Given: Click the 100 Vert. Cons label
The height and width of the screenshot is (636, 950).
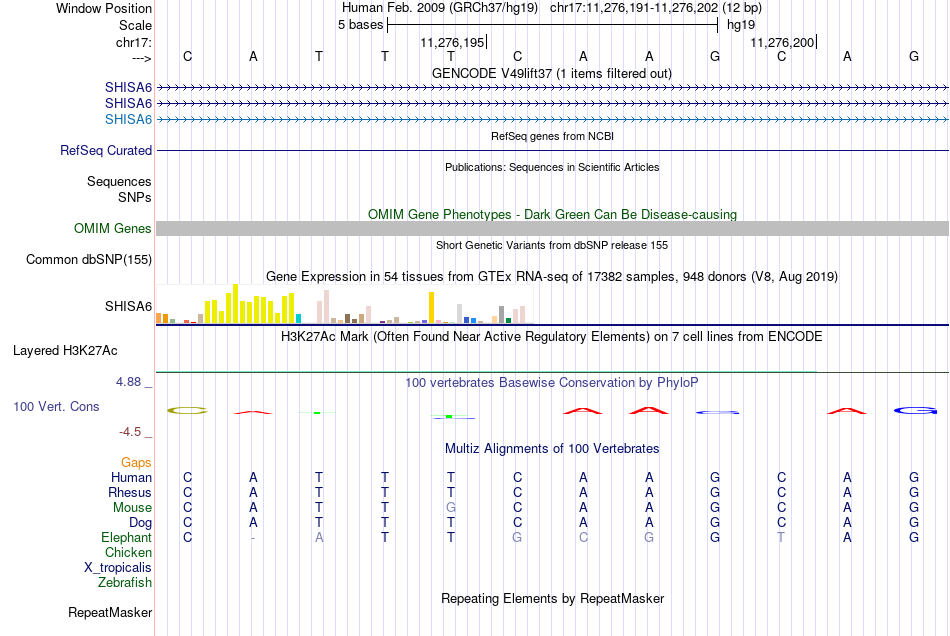Looking at the screenshot, I should pos(56,406).
